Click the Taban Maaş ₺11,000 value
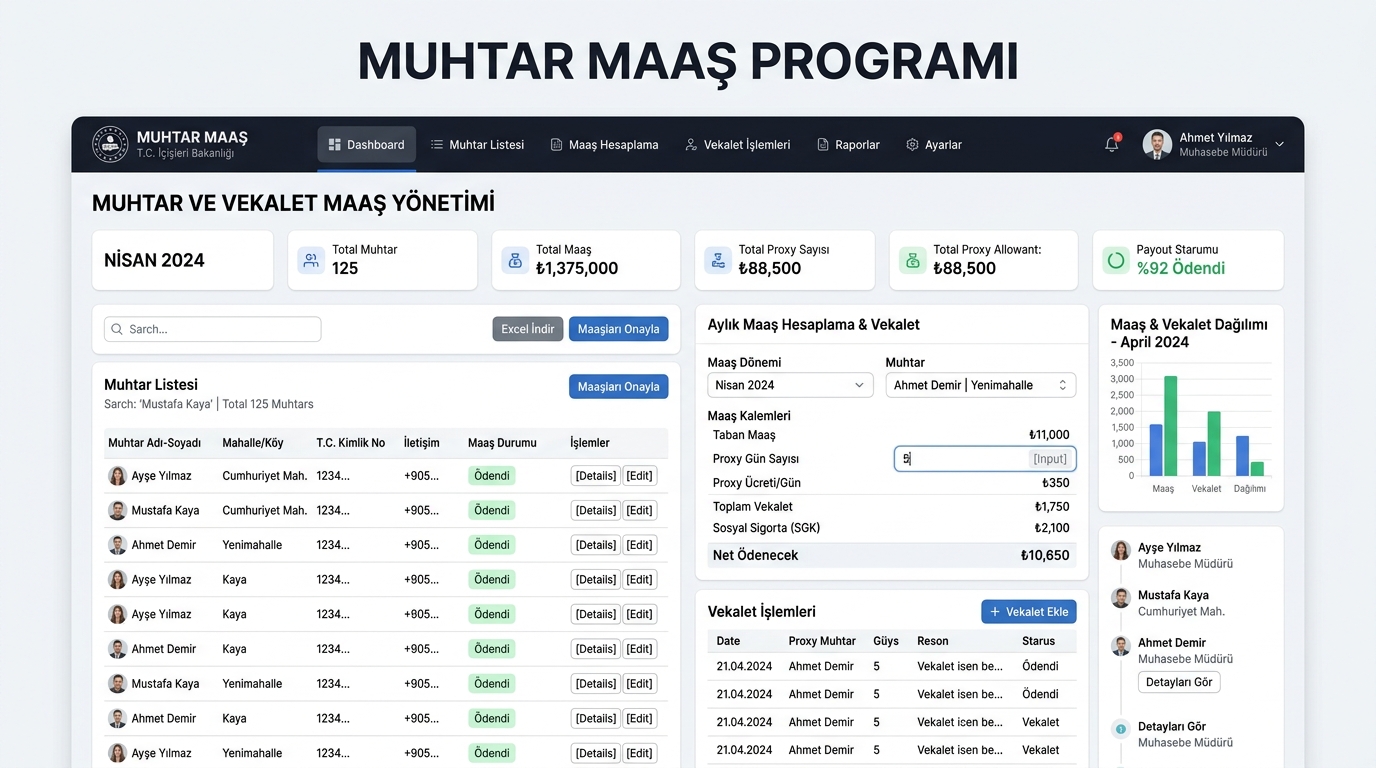1376x768 pixels. (1049, 435)
